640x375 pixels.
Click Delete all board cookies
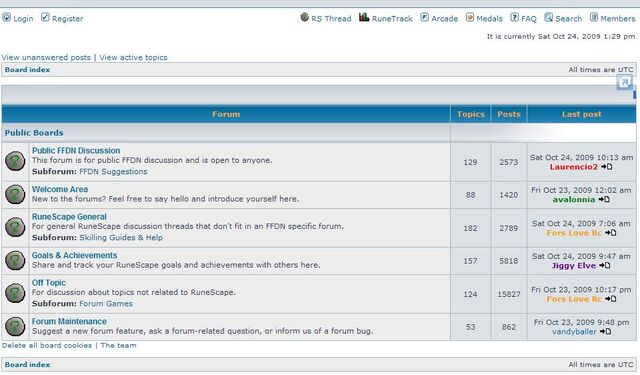(47, 346)
